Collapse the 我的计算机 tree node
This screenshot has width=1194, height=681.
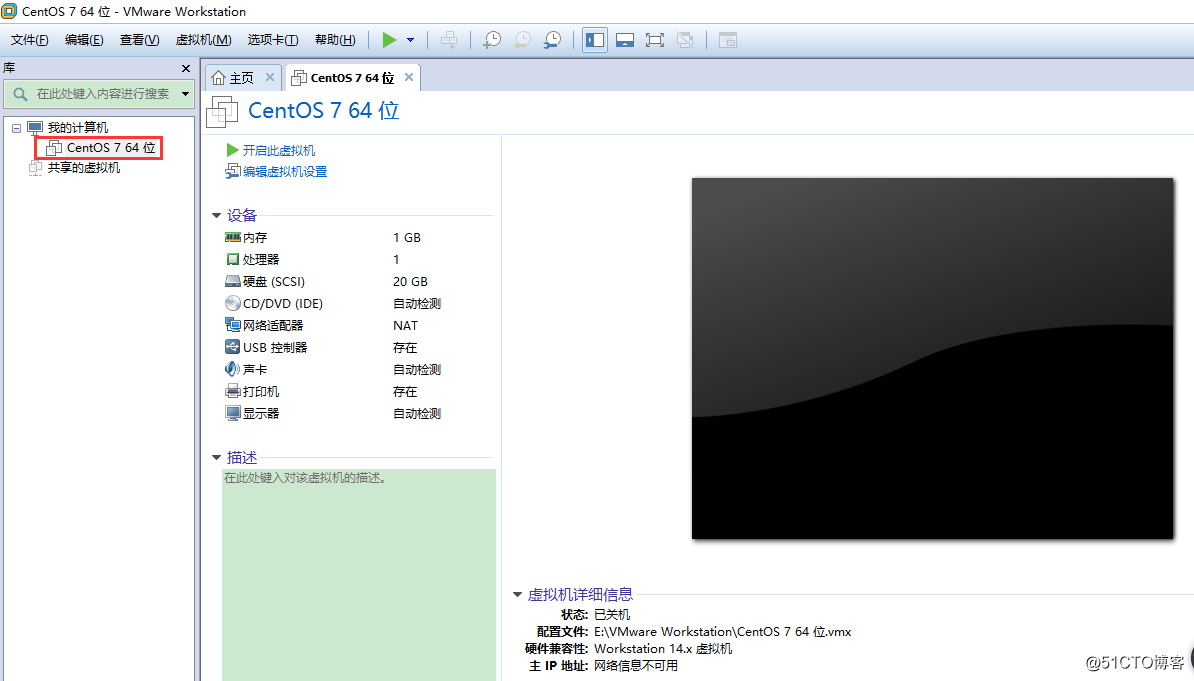click(x=16, y=128)
